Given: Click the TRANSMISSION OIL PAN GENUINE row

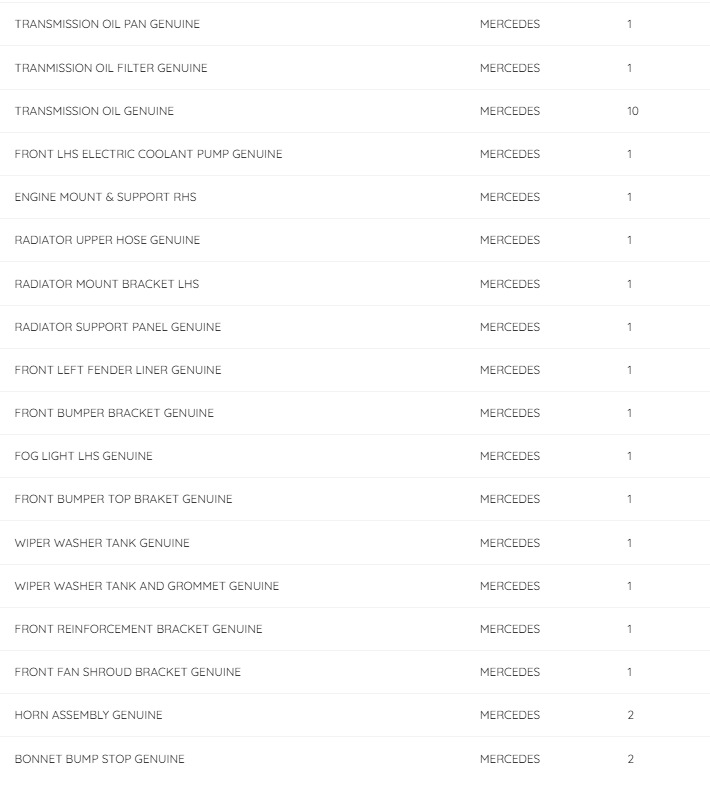Looking at the screenshot, I should pyautogui.click(x=107, y=24).
